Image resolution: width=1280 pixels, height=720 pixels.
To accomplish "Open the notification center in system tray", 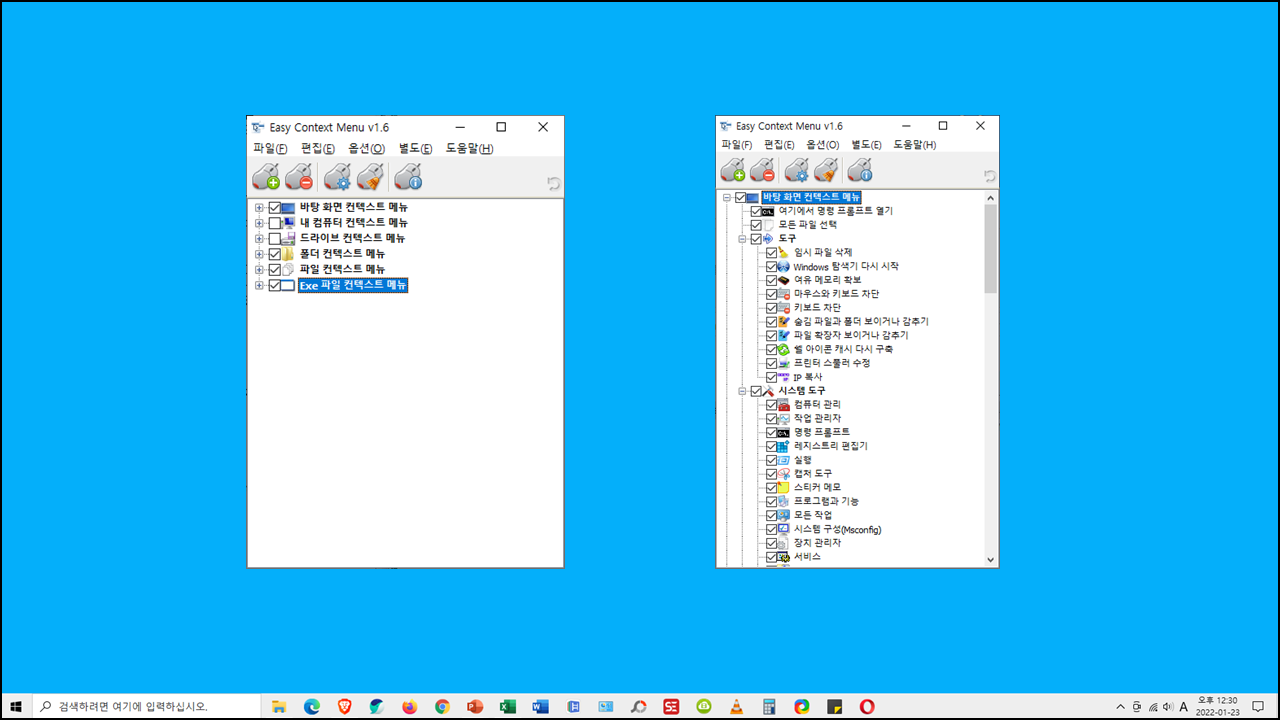I will point(1258,706).
